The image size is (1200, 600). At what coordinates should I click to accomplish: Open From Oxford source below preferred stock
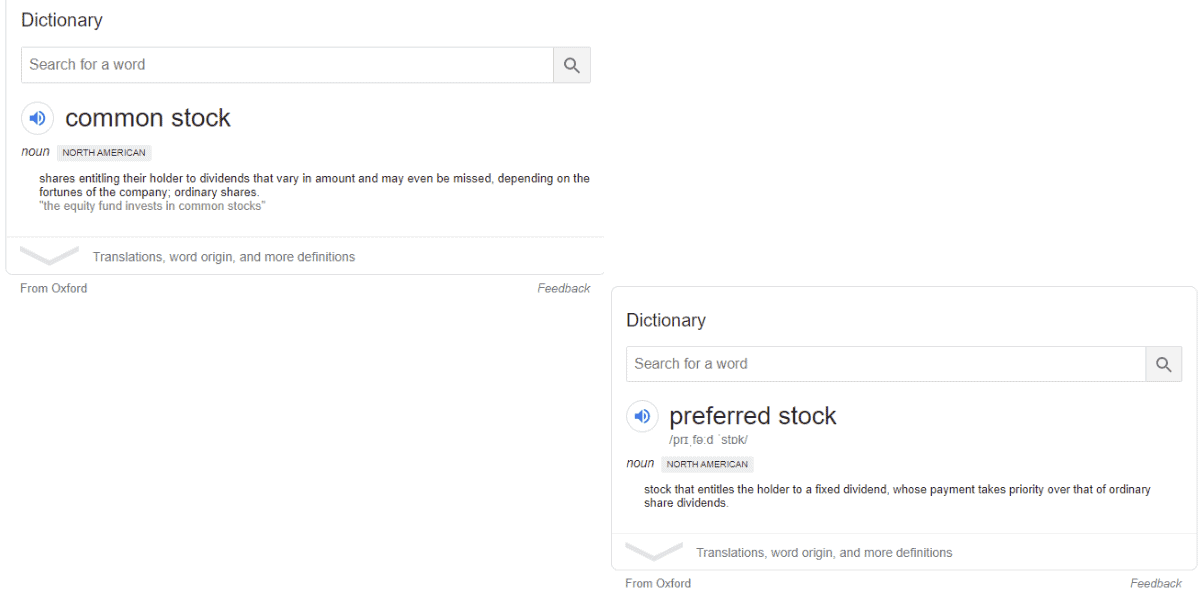(658, 583)
